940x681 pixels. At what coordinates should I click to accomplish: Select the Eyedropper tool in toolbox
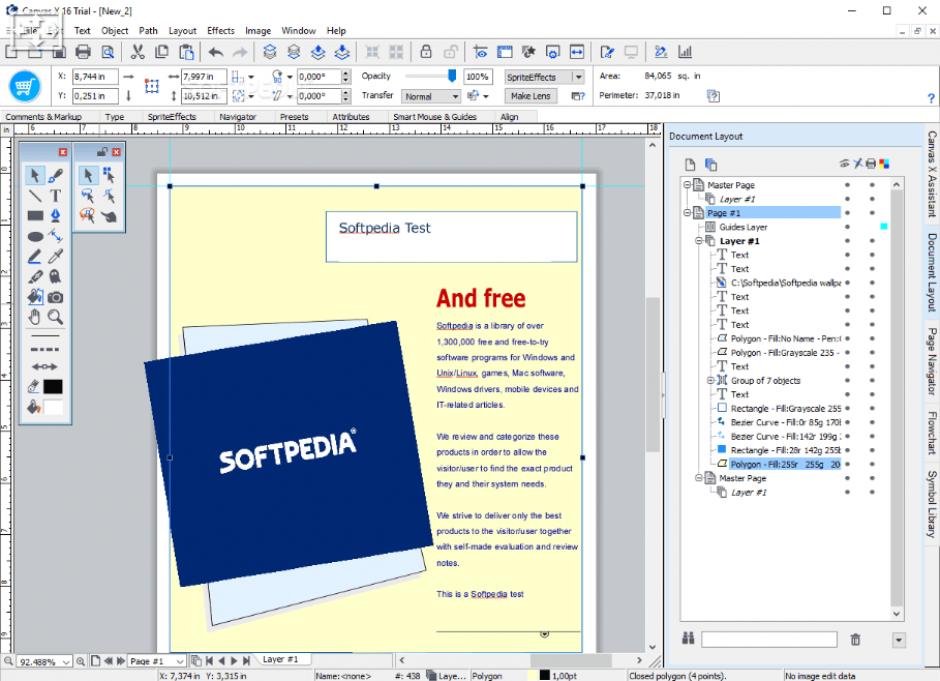click(x=56, y=257)
